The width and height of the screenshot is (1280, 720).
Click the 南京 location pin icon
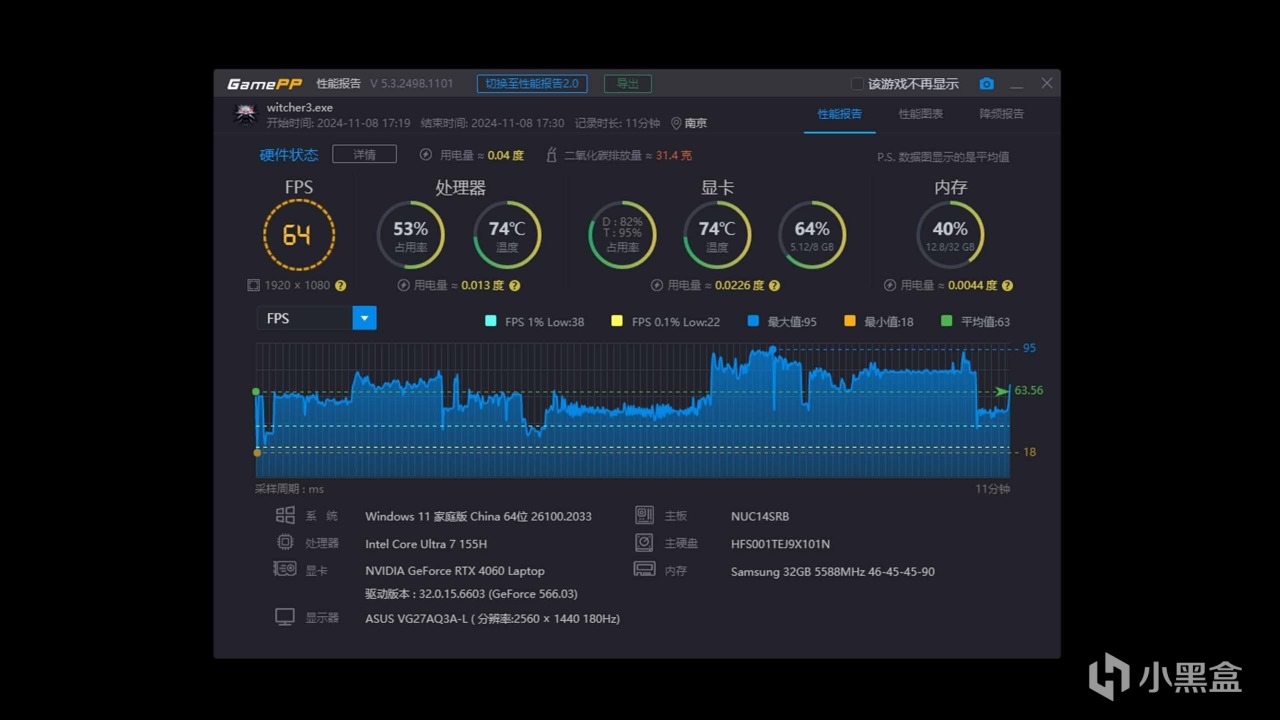click(676, 123)
